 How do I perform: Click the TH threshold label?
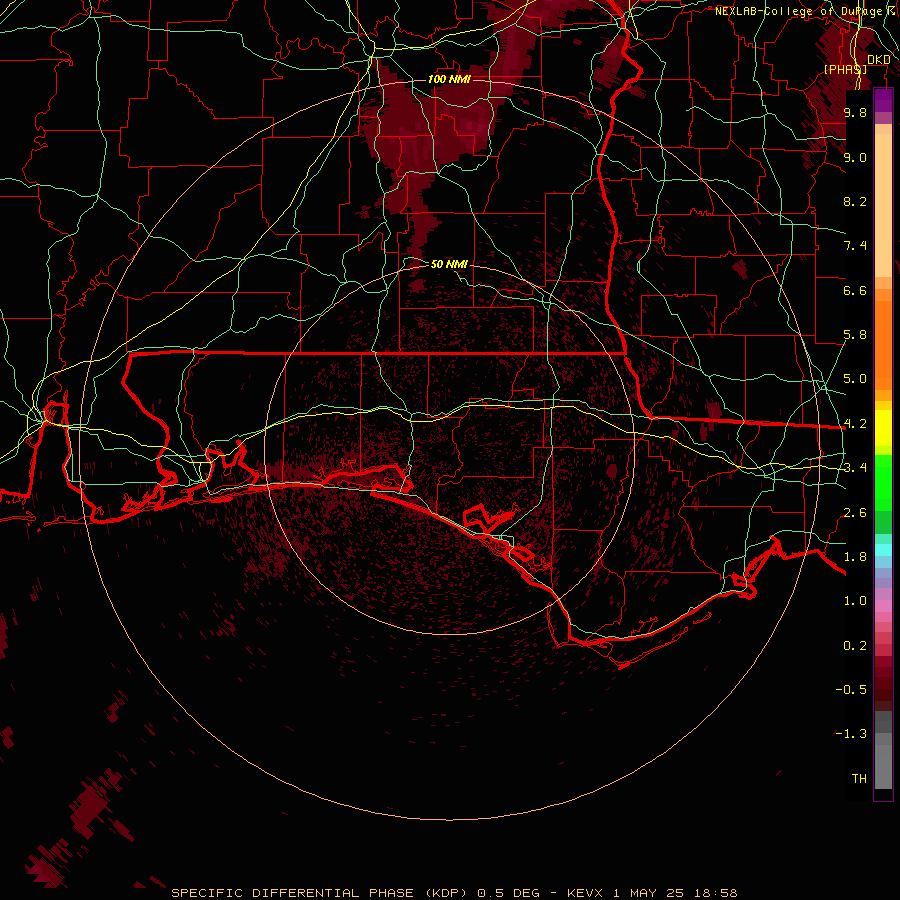[859, 779]
